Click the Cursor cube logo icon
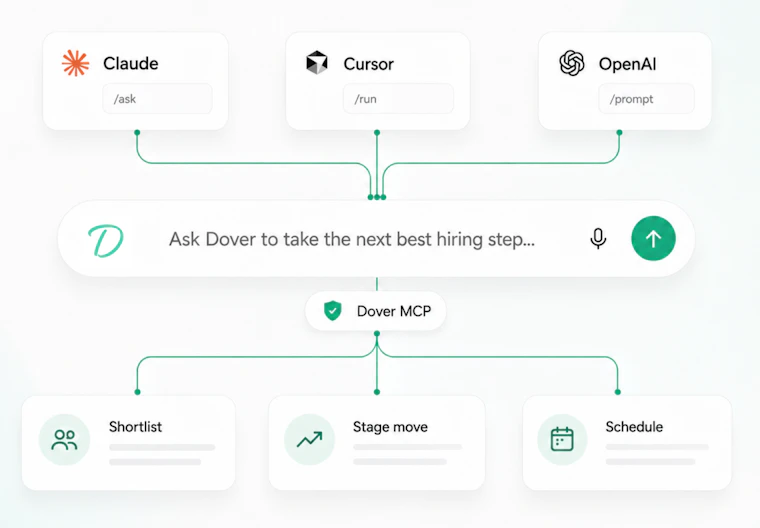The width and height of the screenshot is (760, 528). click(x=317, y=63)
